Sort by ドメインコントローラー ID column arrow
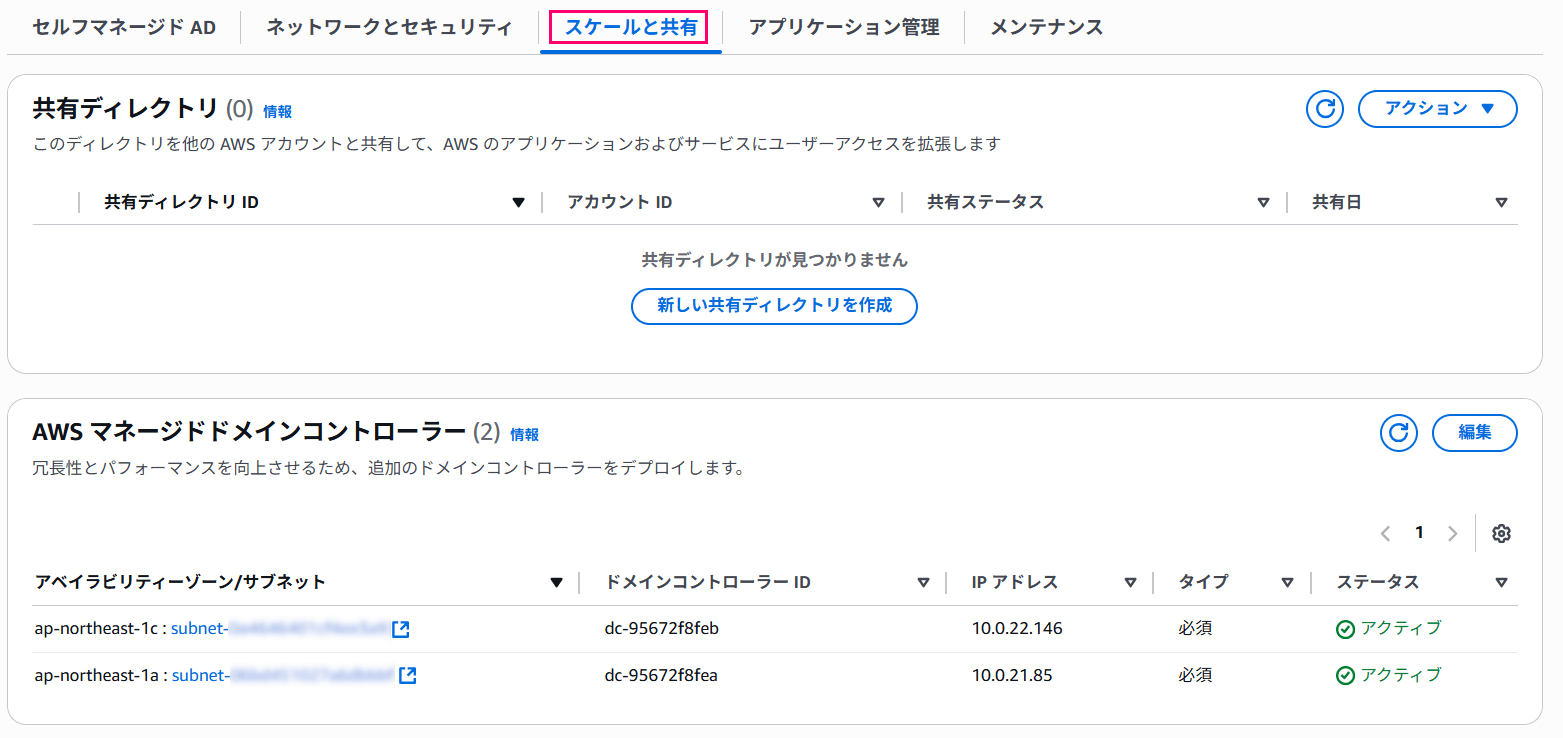The image size is (1563, 738). click(923, 583)
